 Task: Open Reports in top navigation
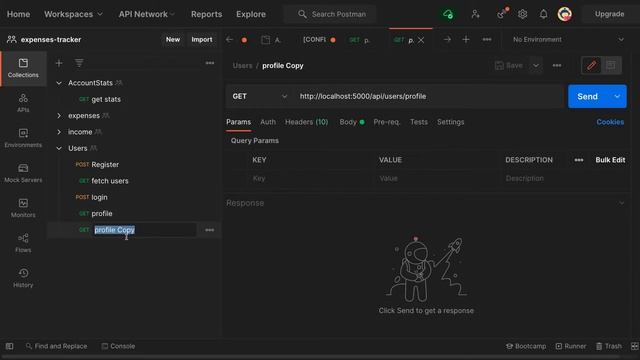coord(207,14)
